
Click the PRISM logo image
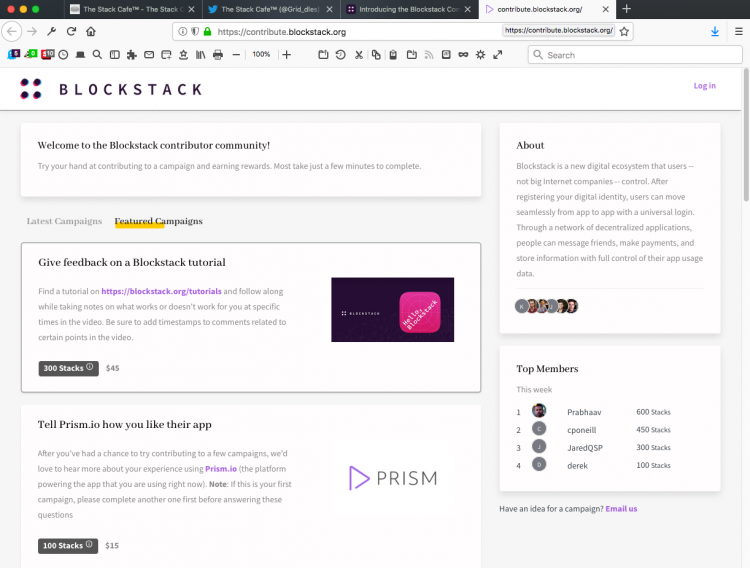[x=393, y=478]
